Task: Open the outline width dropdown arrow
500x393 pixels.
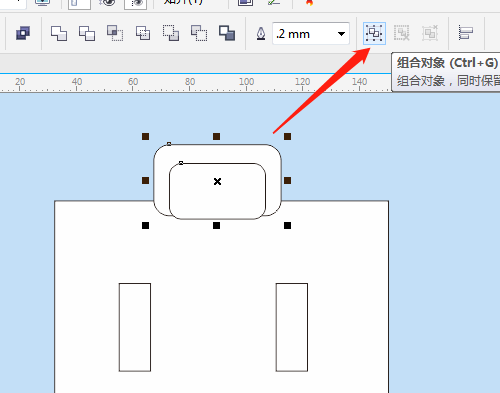Action: coord(341,34)
